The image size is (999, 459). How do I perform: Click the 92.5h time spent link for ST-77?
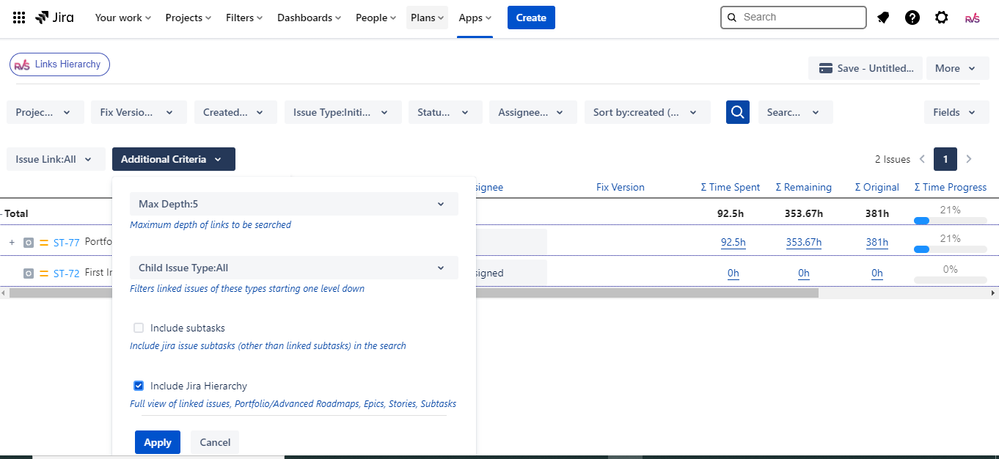[733, 242]
